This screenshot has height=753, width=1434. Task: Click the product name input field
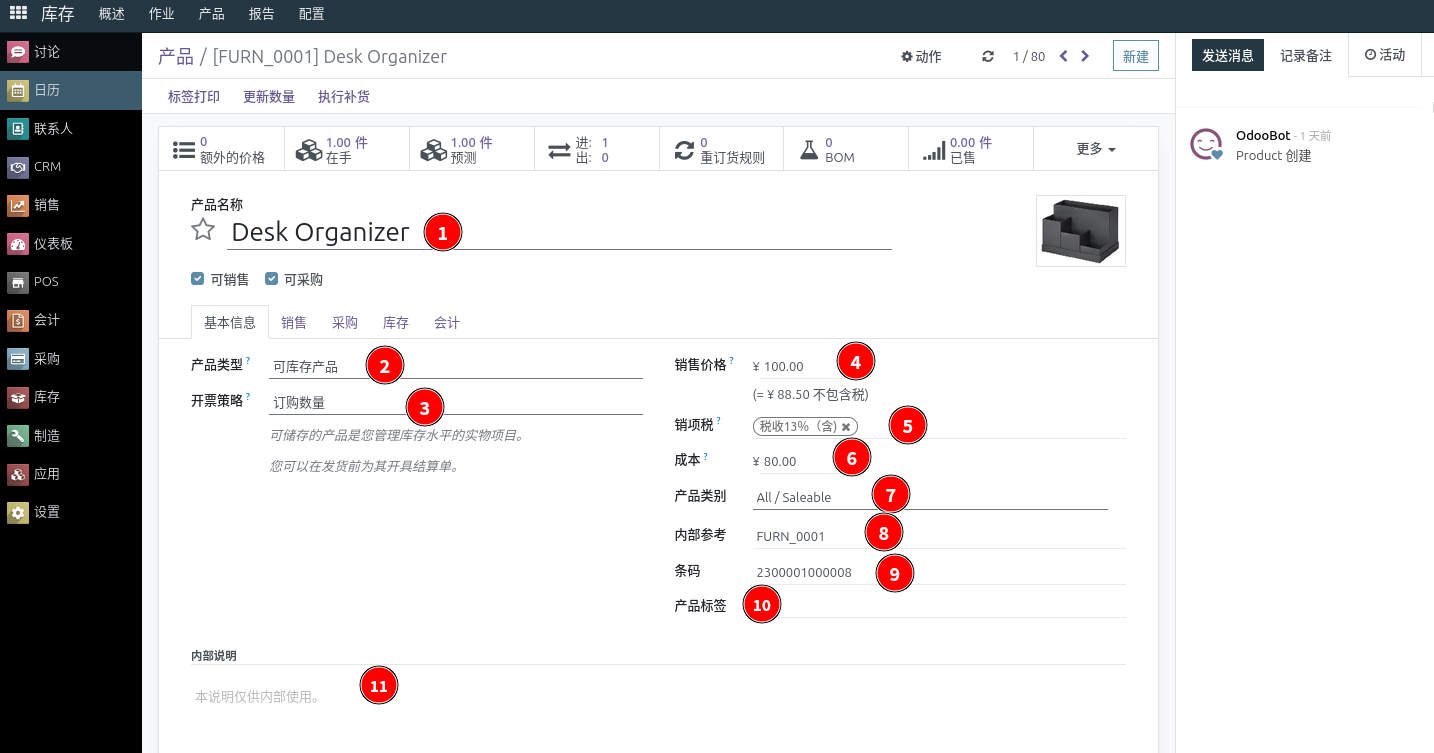click(x=560, y=232)
